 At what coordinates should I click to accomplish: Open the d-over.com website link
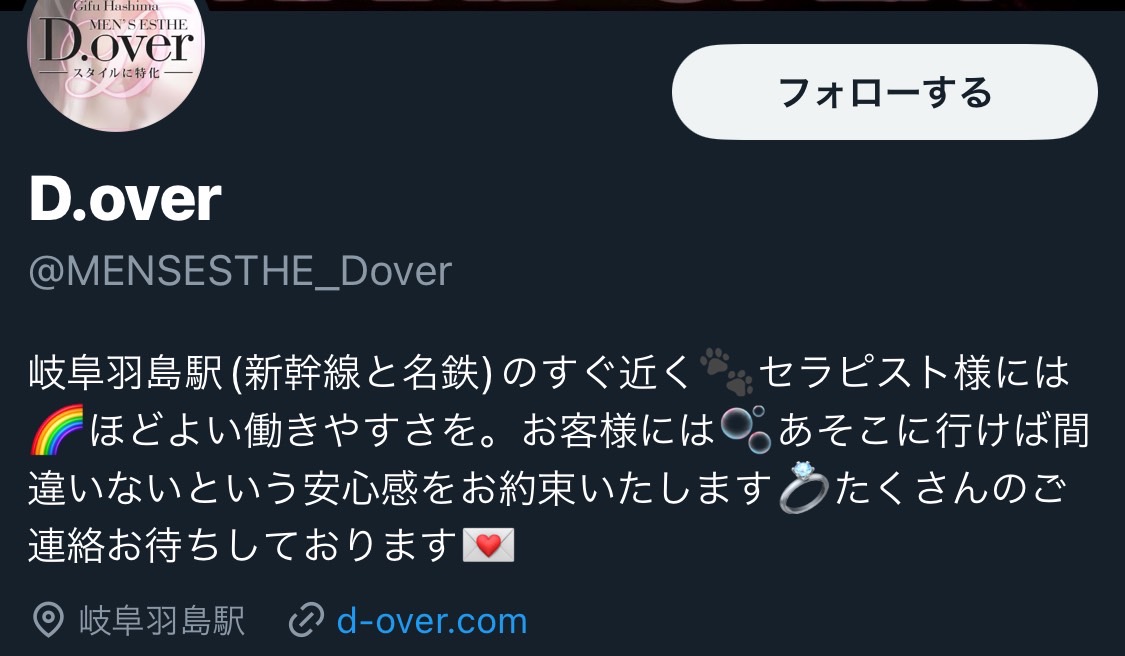pos(432,621)
